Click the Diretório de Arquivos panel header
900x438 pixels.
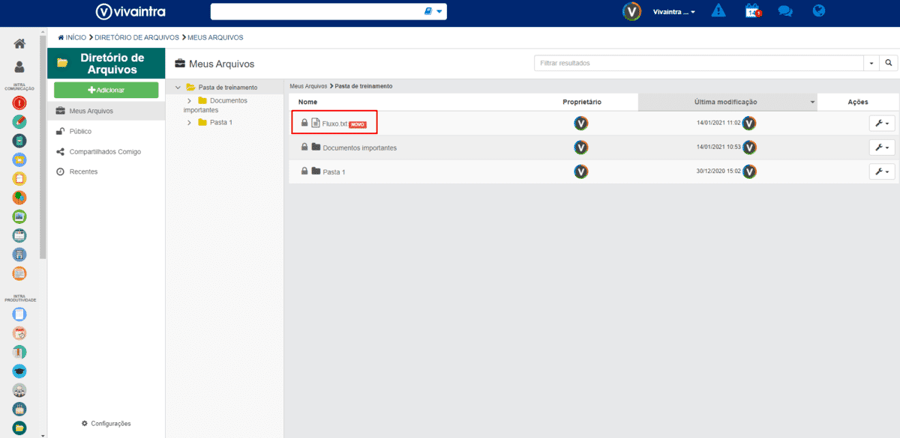coord(106,63)
